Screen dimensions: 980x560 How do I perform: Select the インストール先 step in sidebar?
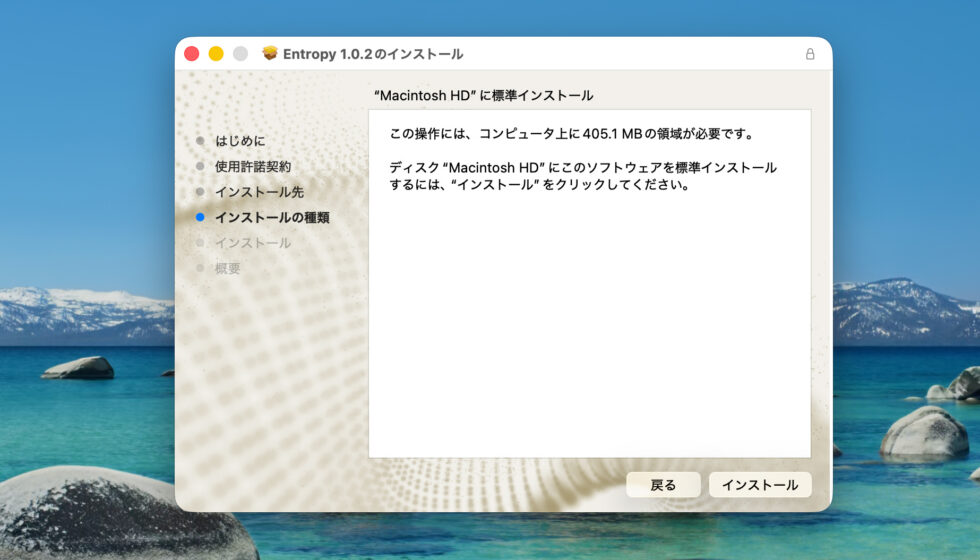coord(259,192)
